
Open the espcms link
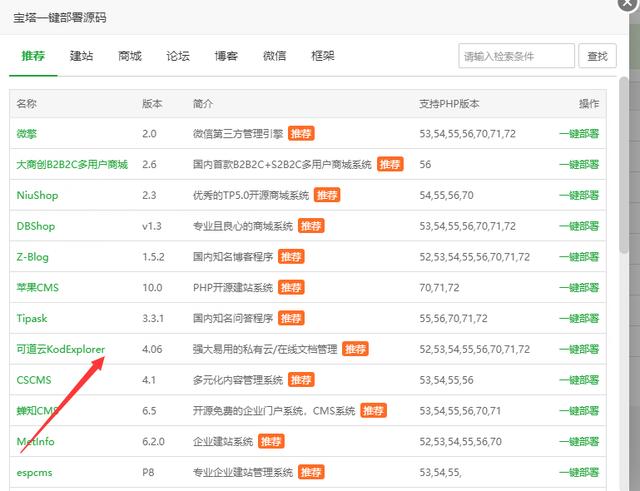pos(34,472)
